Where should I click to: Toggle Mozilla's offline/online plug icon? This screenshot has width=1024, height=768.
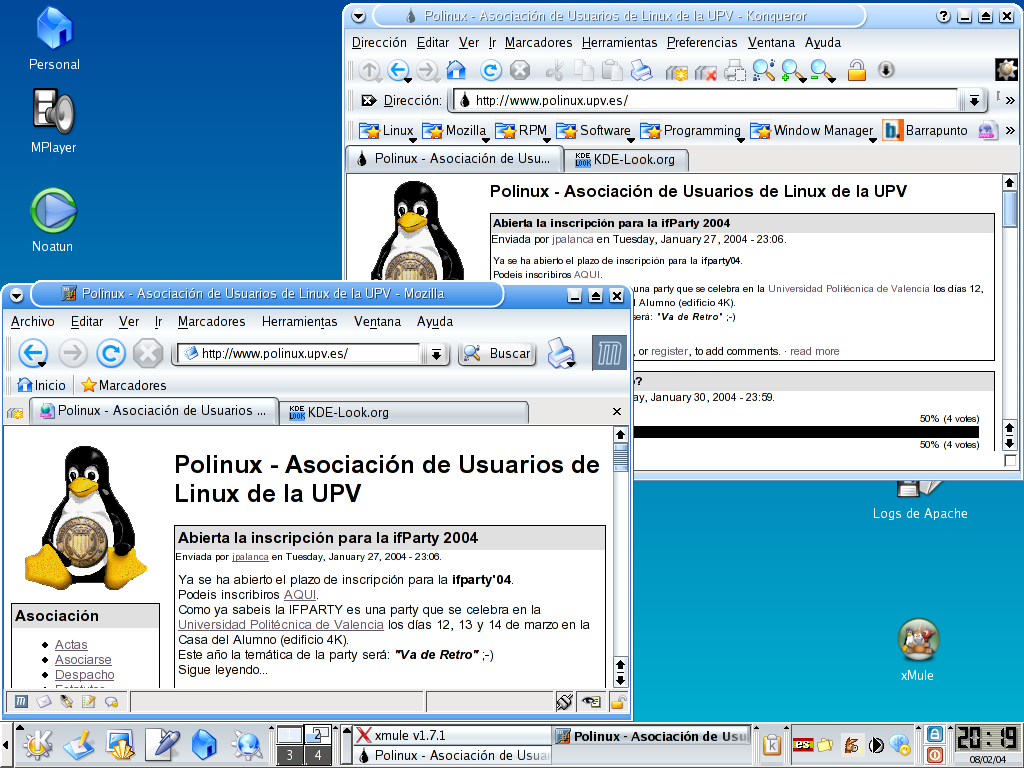(564, 702)
